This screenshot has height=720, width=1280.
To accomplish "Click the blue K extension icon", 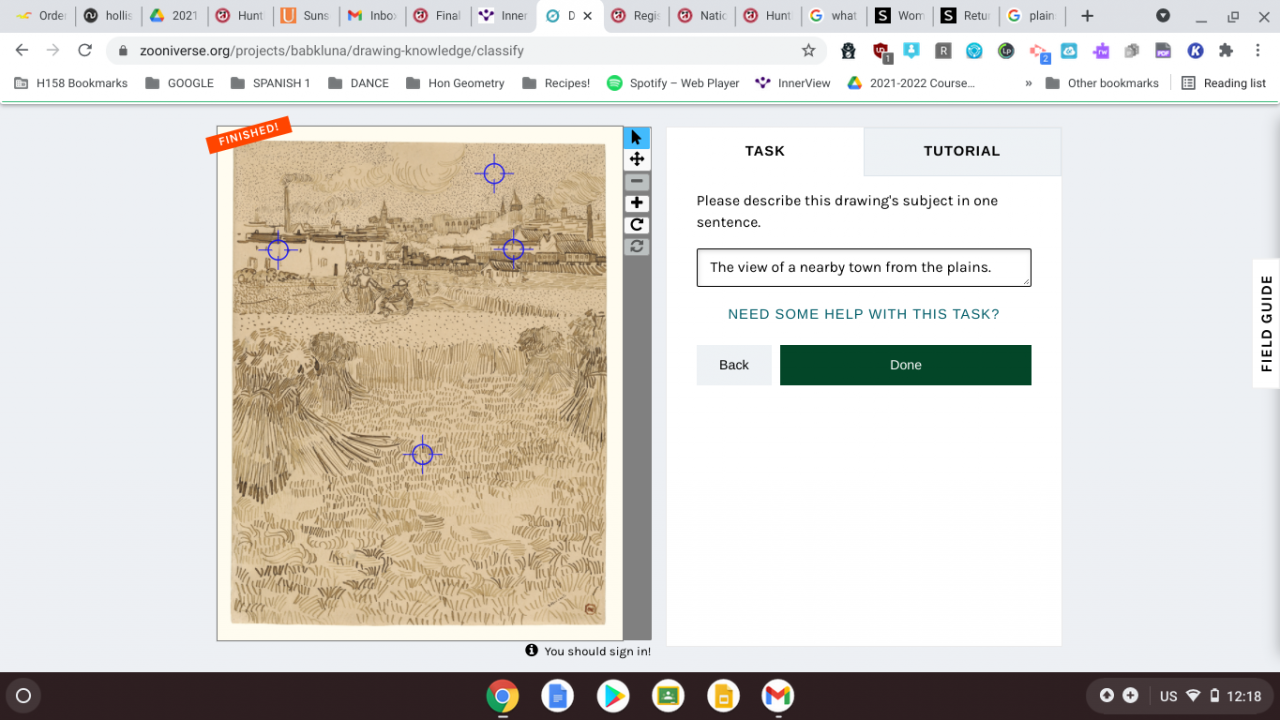I will [1195, 50].
